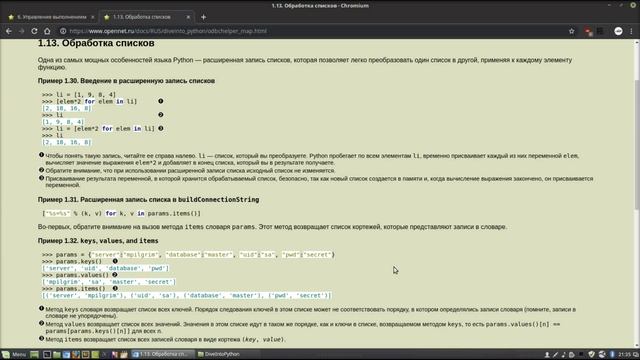Open the file manager panel launcher
This screenshot has height=360, width=640.
(x=57, y=354)
